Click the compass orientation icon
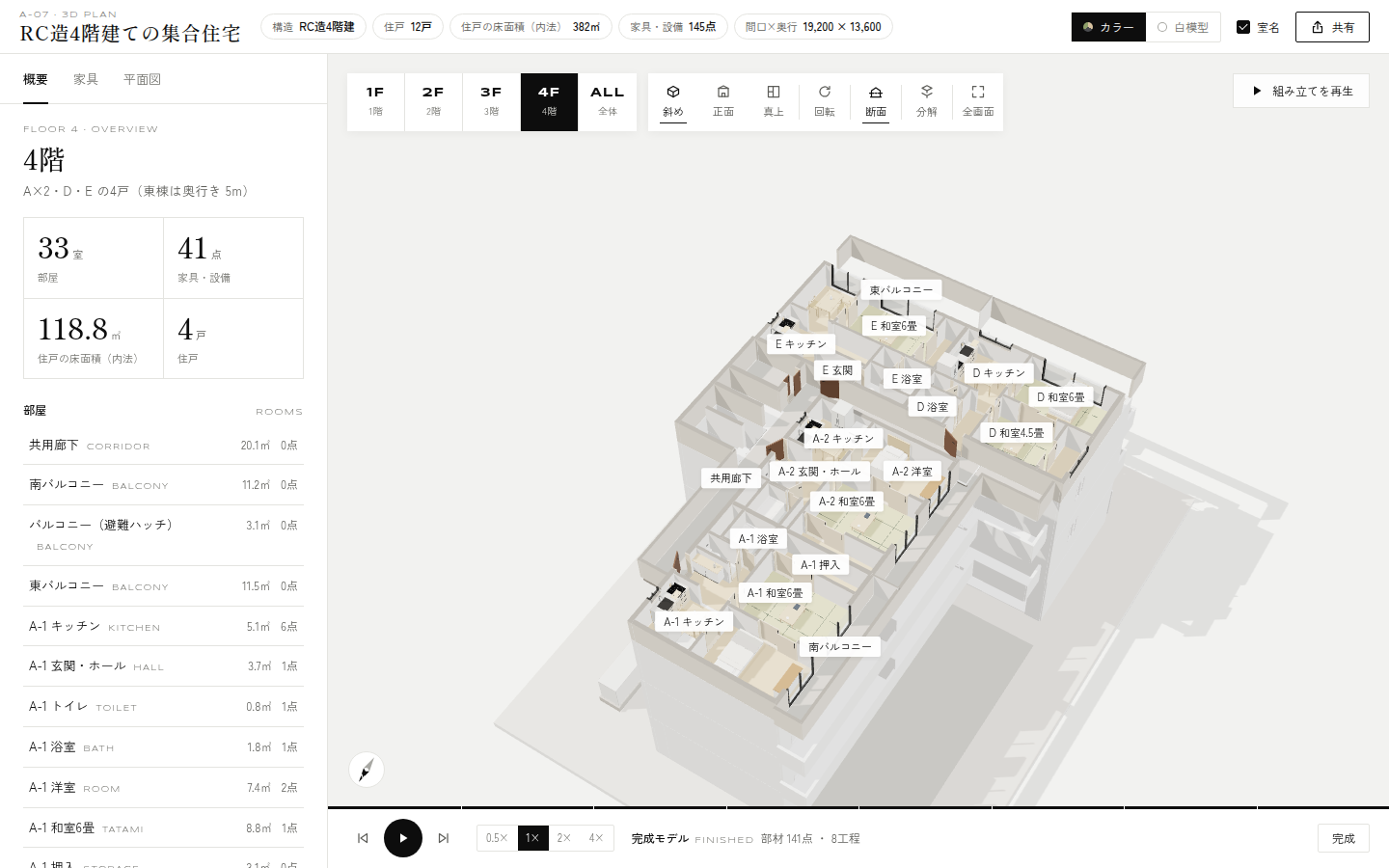Viewport: 1389px width, 868px height. (x=367, y=770)
